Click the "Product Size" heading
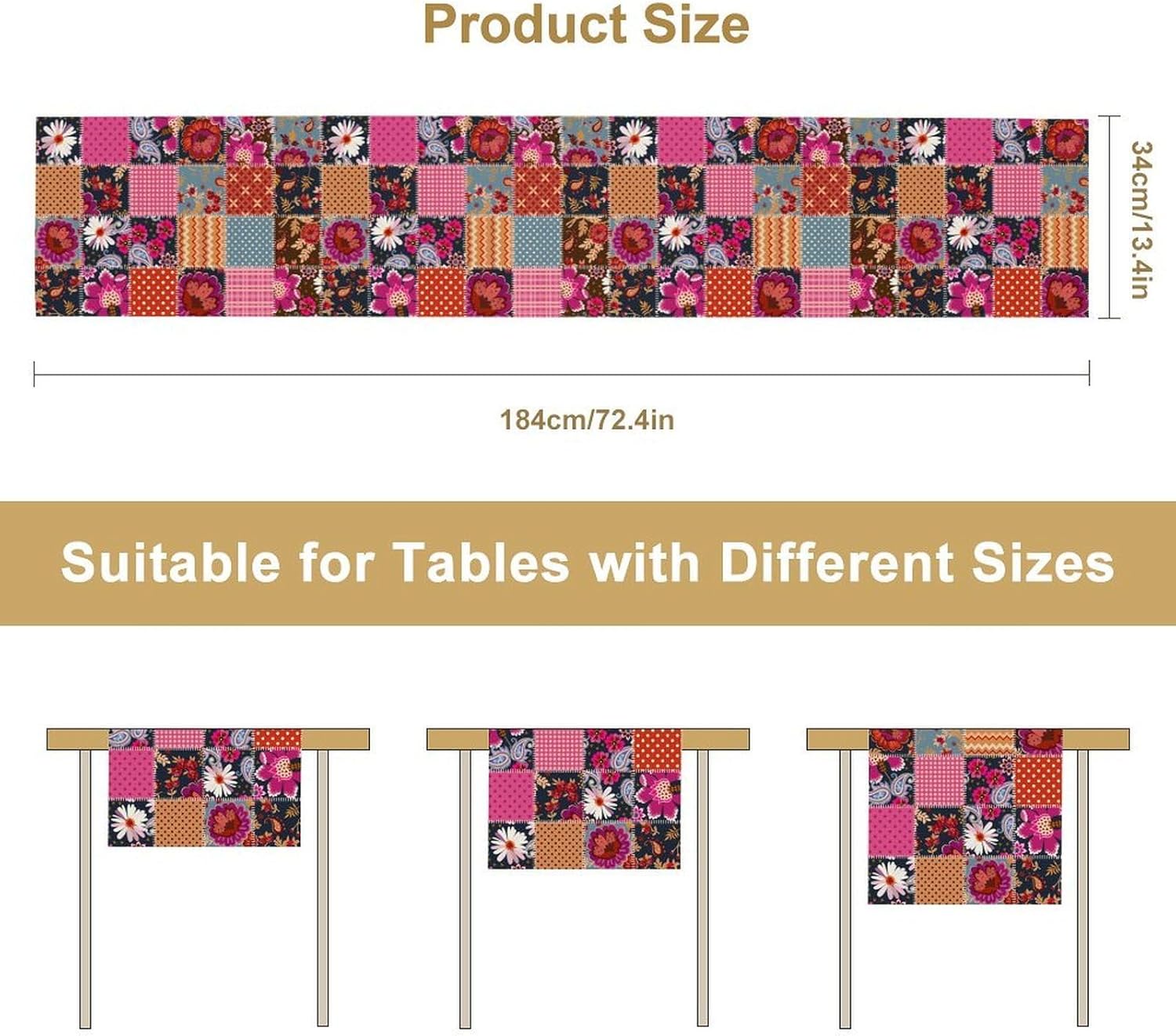Image resolution: width=1176 pixels, height=1036 pixels. point(586,25)
